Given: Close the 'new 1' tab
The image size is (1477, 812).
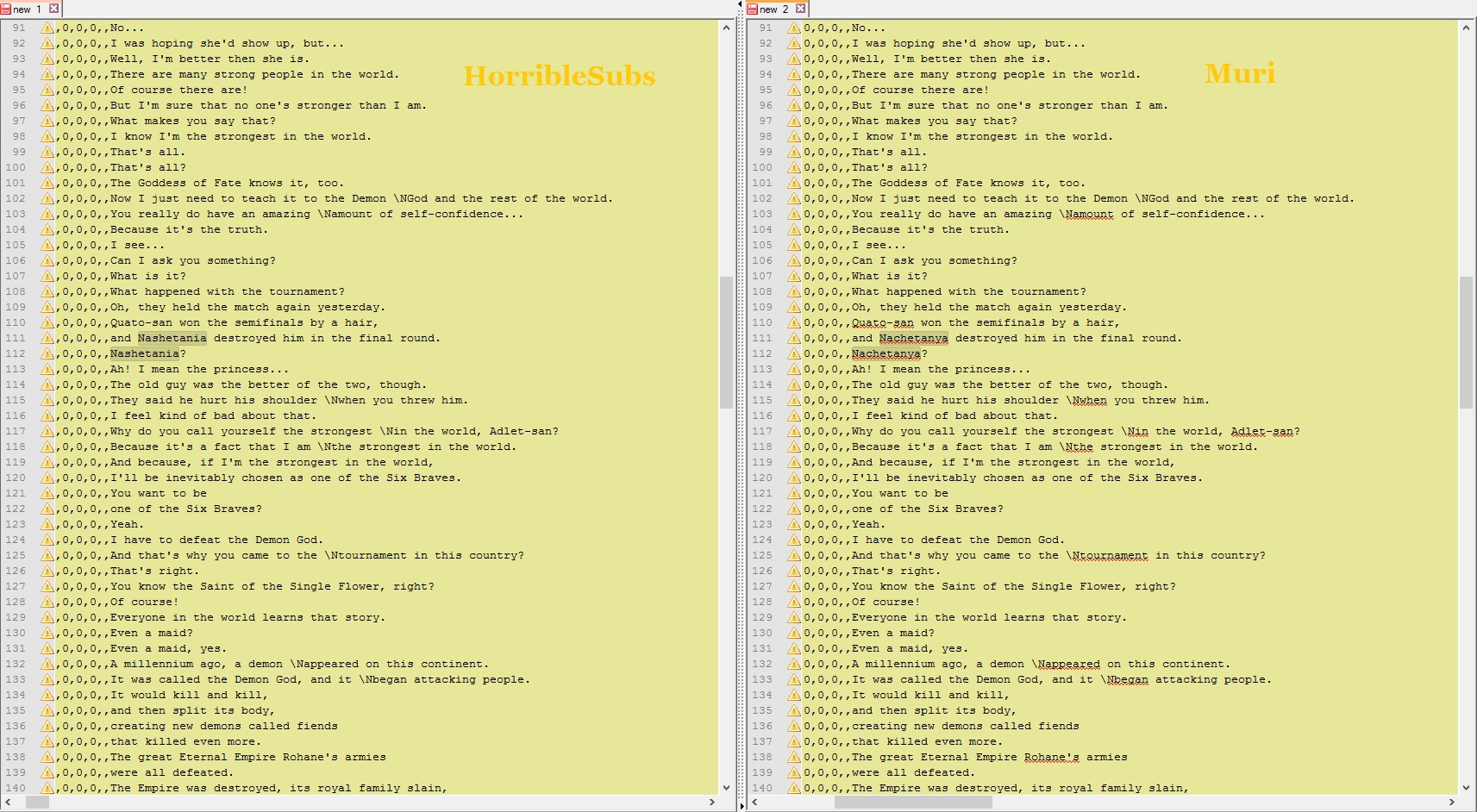Looking at the screenshot, I should point(53,9).
